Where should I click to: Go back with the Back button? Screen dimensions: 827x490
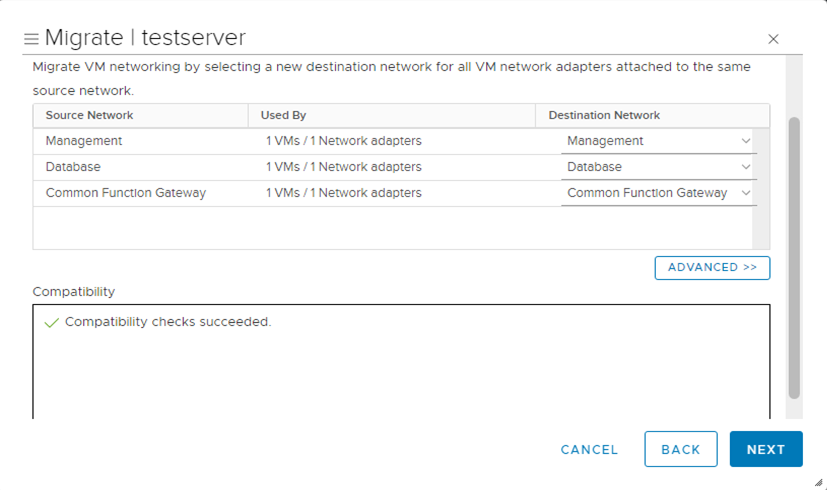(680, 449)
